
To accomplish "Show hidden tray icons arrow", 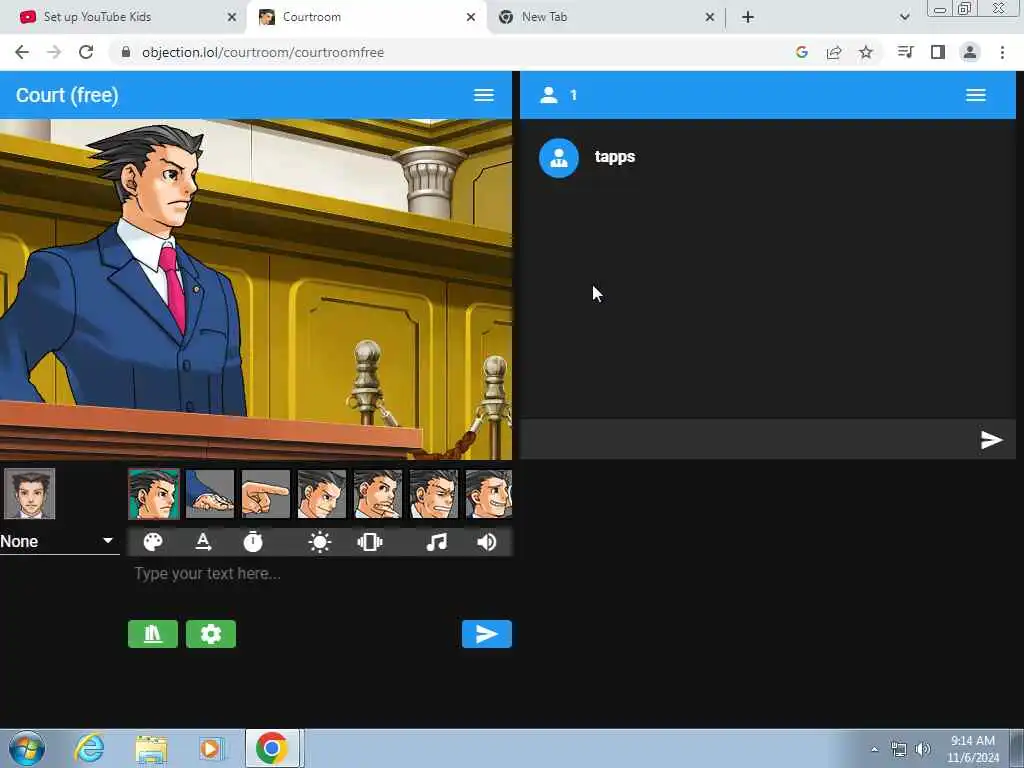I will 874,750.
